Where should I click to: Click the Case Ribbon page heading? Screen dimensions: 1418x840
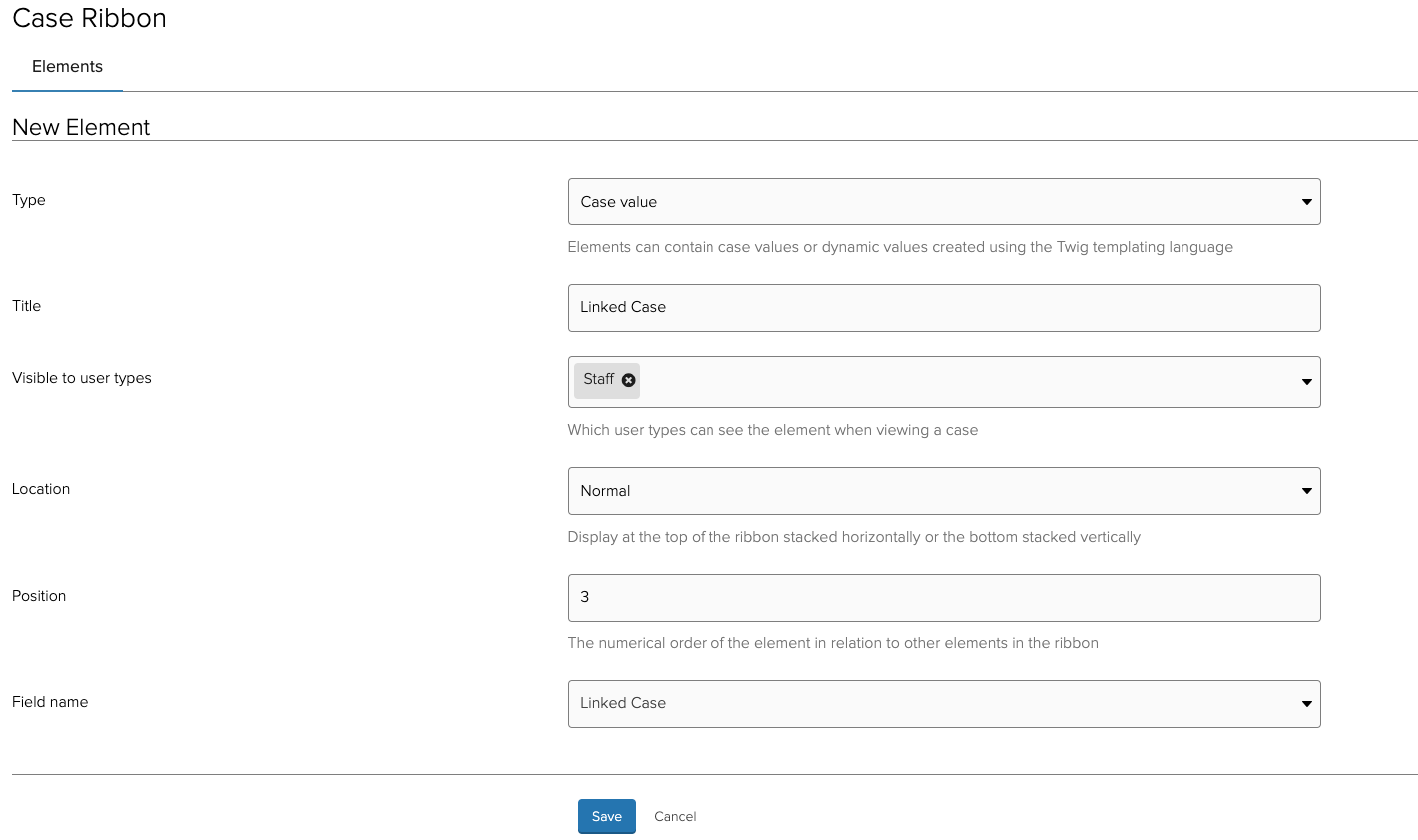point(89,18)
